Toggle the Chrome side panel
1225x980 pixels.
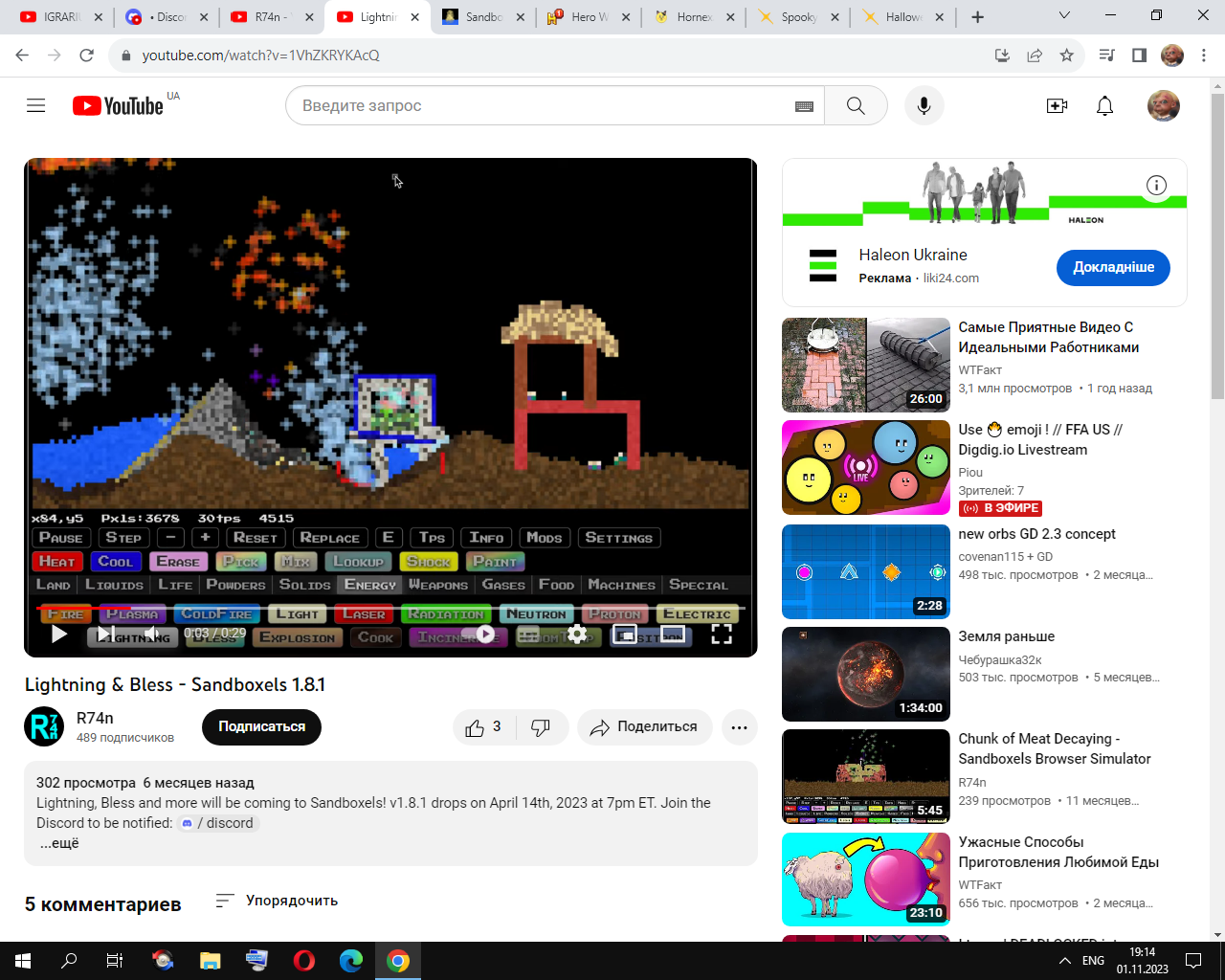point(1139,56)
